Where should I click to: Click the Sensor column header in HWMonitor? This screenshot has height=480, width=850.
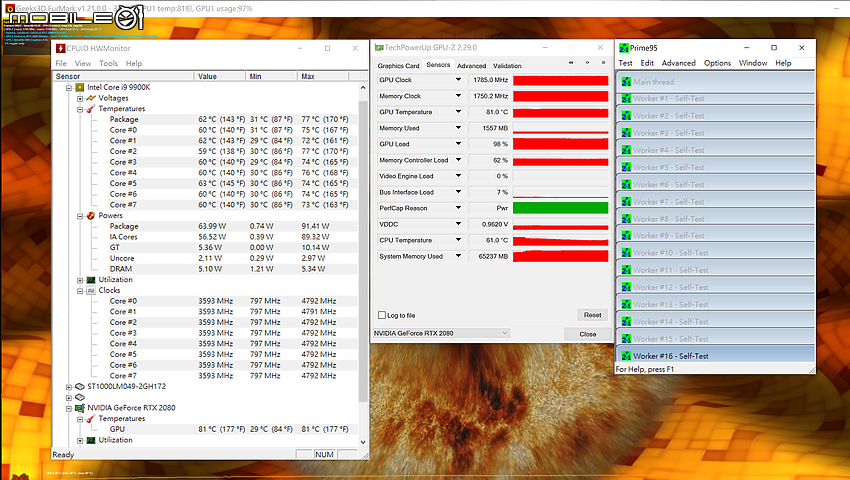tap(123, 76)
